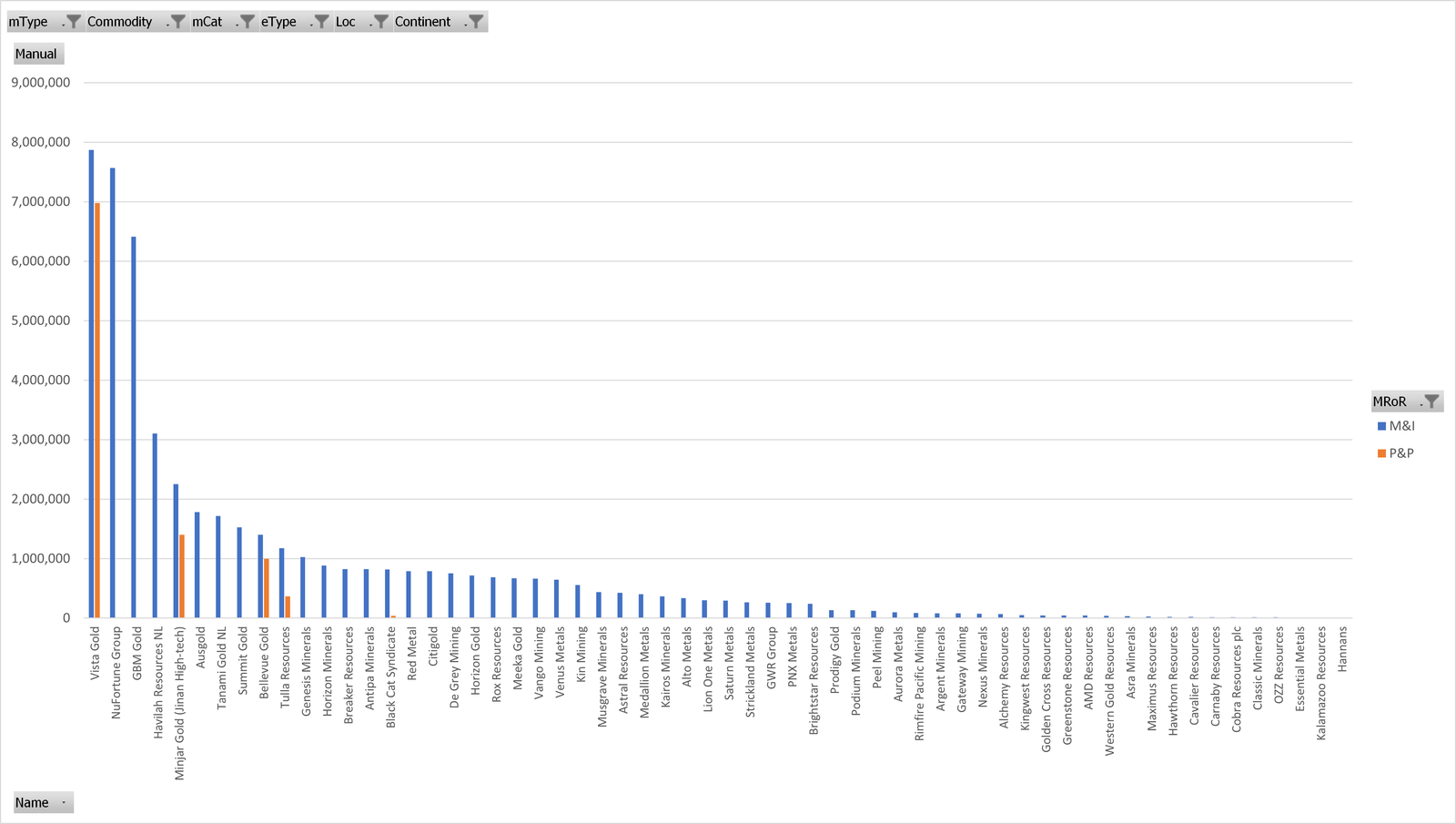Screen dimensions: 1456x824
Task: Click the NuFortune Group M&I bar
Action: tap(113, 393)
